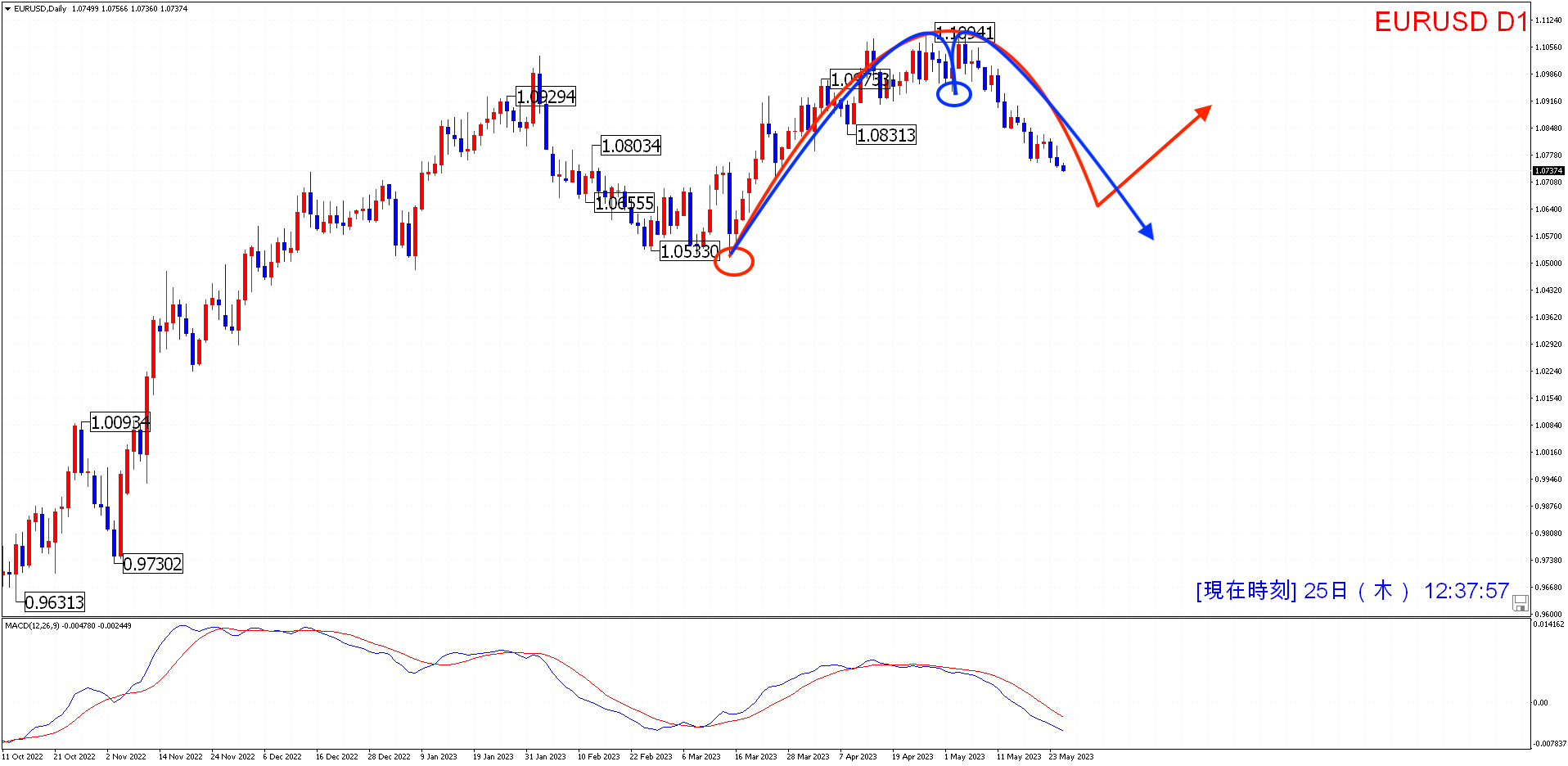Click the red upward arrow head

click(1204, 110)
